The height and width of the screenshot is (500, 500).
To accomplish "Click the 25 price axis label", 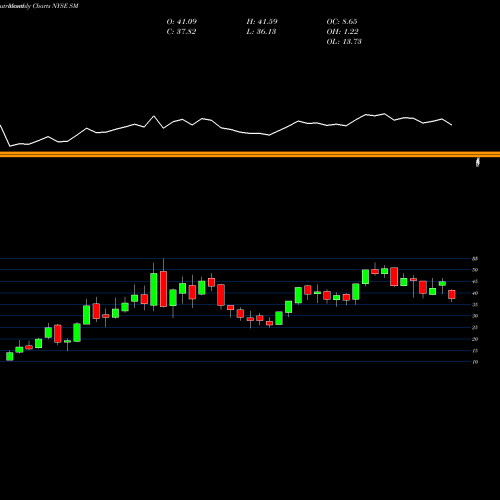I will tap(475, 328).
